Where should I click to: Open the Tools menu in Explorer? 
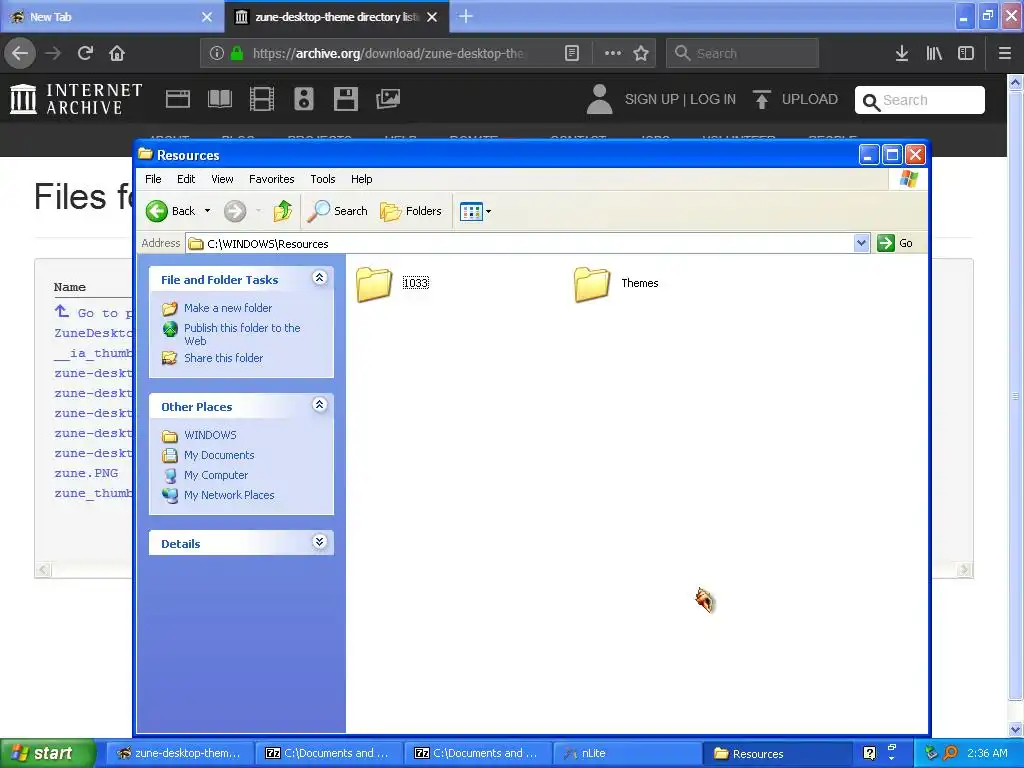coord(323,179)
